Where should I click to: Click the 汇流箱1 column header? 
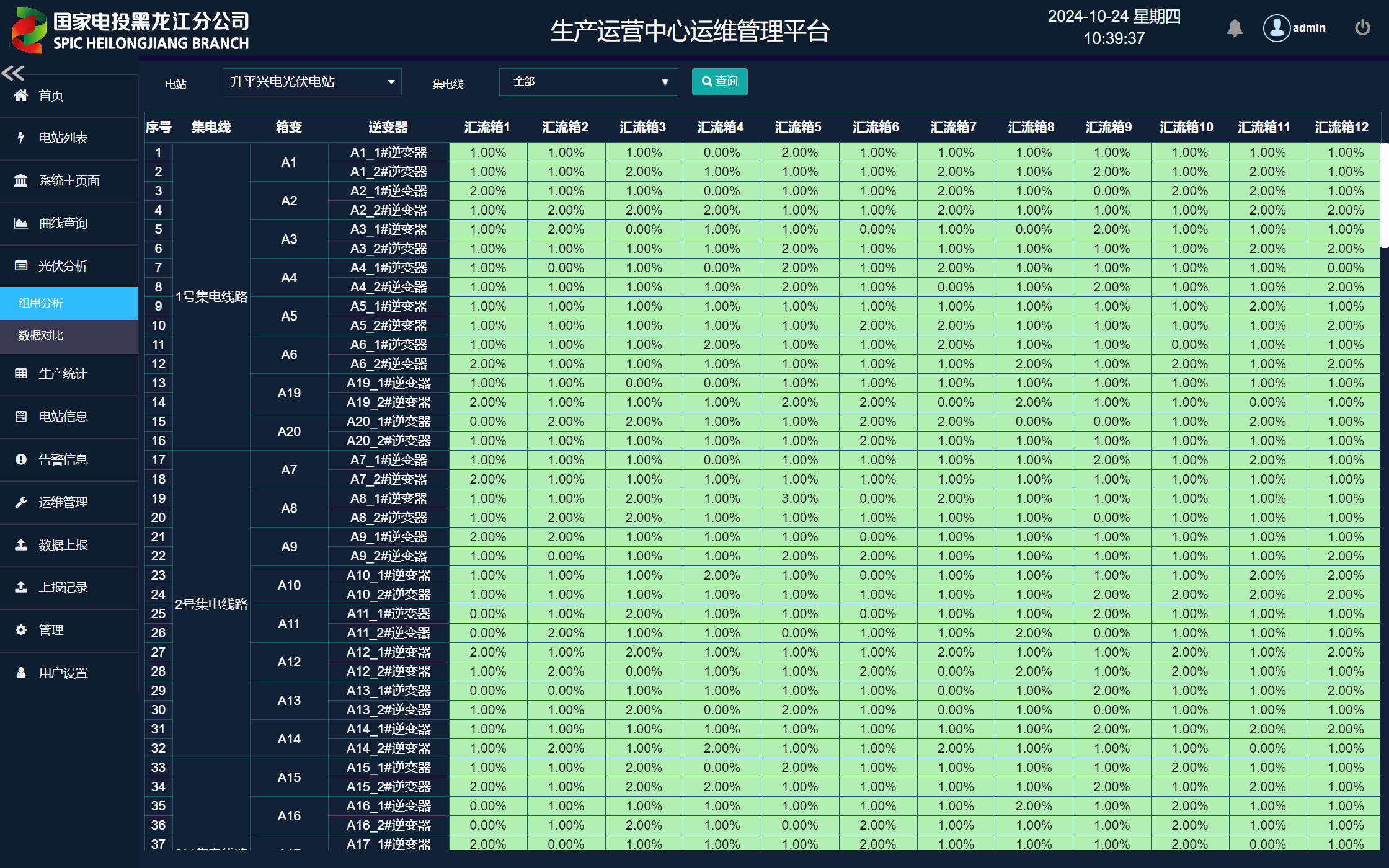(x=487, y=127)
